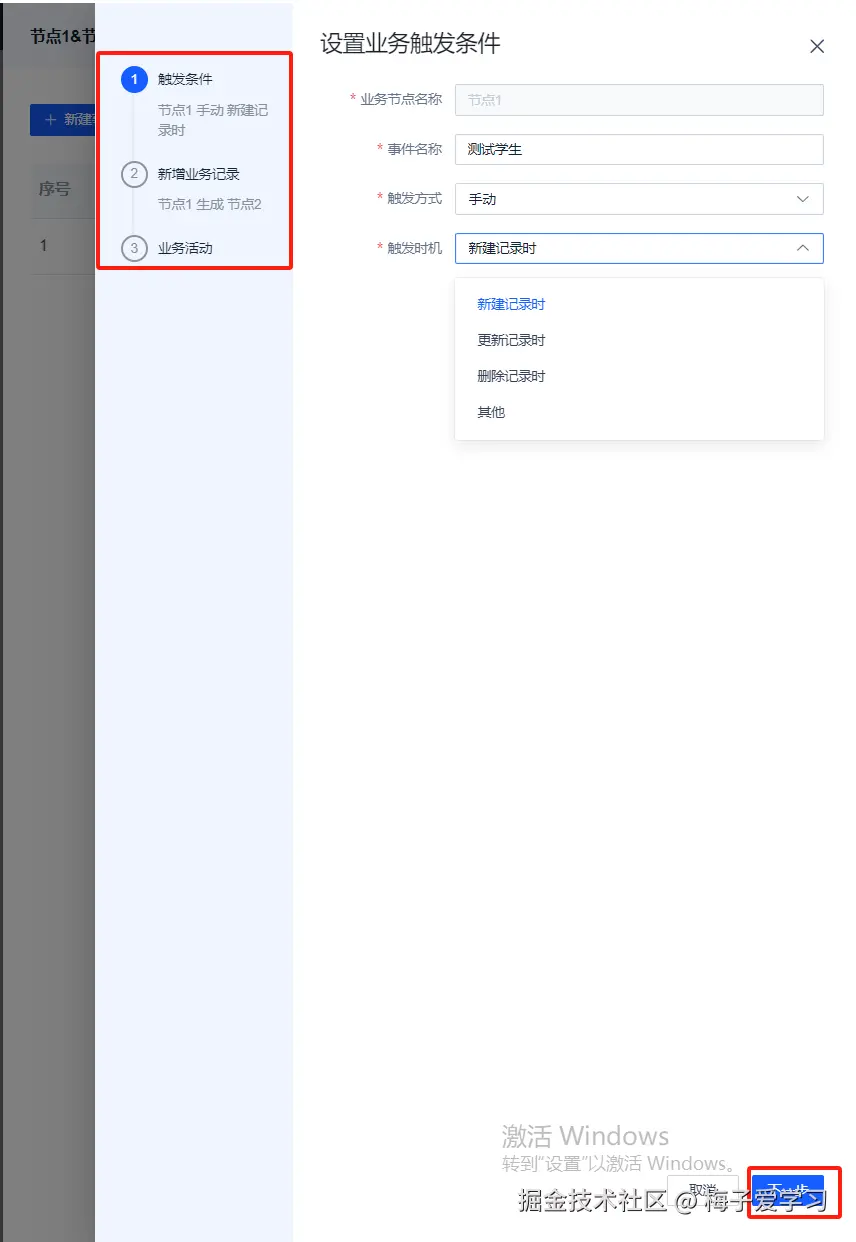This screenshot has width=856, height=1242.
Task: Click step description 节点1 手动 新建记录时
Action: coord(213,120)
